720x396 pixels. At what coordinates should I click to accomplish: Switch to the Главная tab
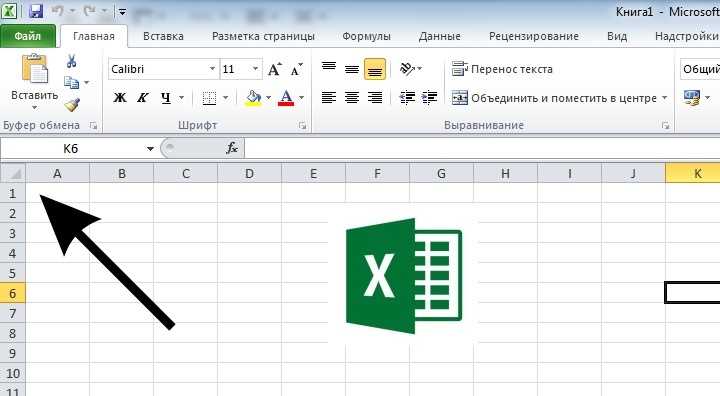pyautogui.click(x=94, y=36)
